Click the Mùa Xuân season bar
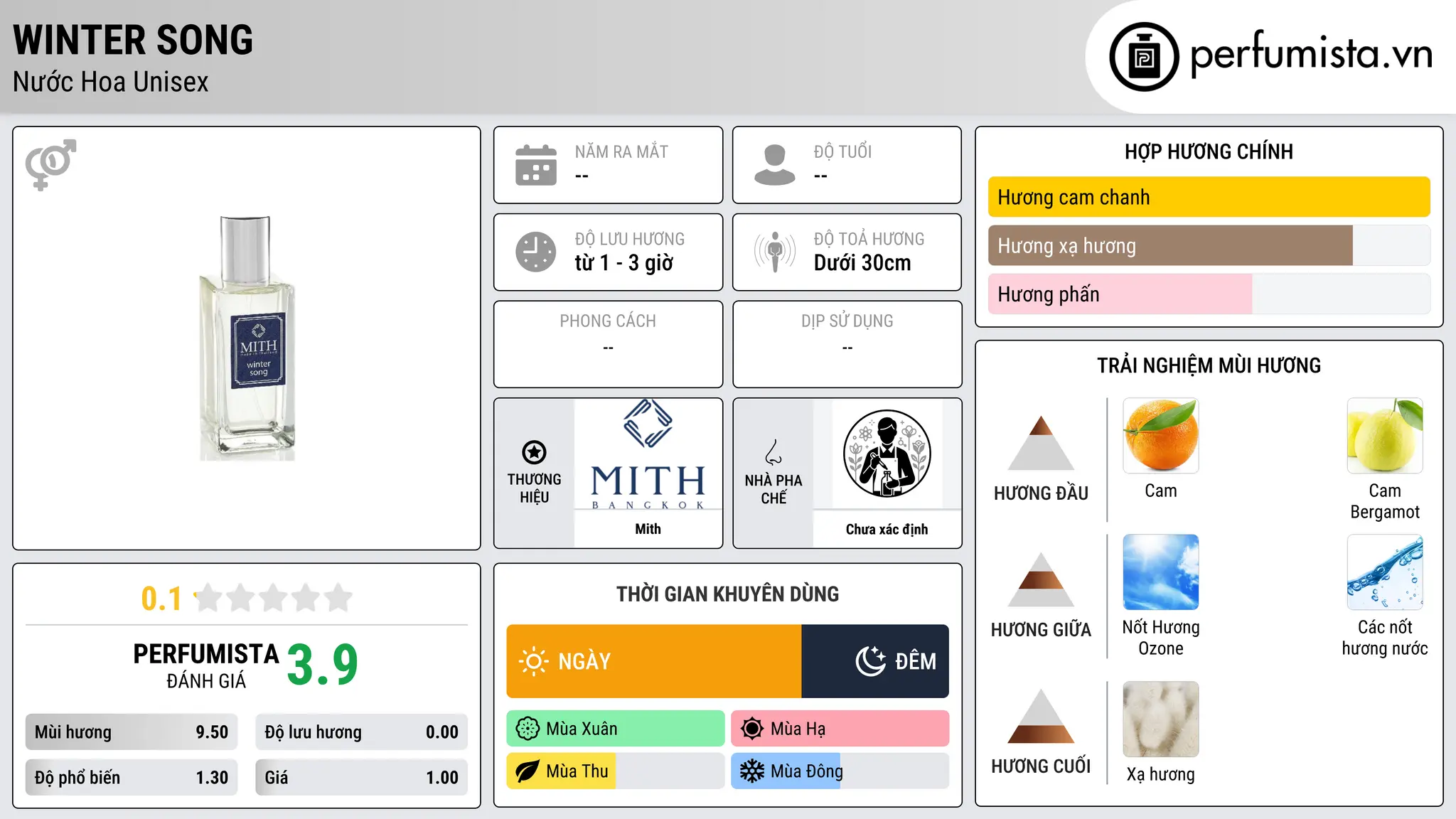Screen dimensions: 1456x819 point(616,729)
